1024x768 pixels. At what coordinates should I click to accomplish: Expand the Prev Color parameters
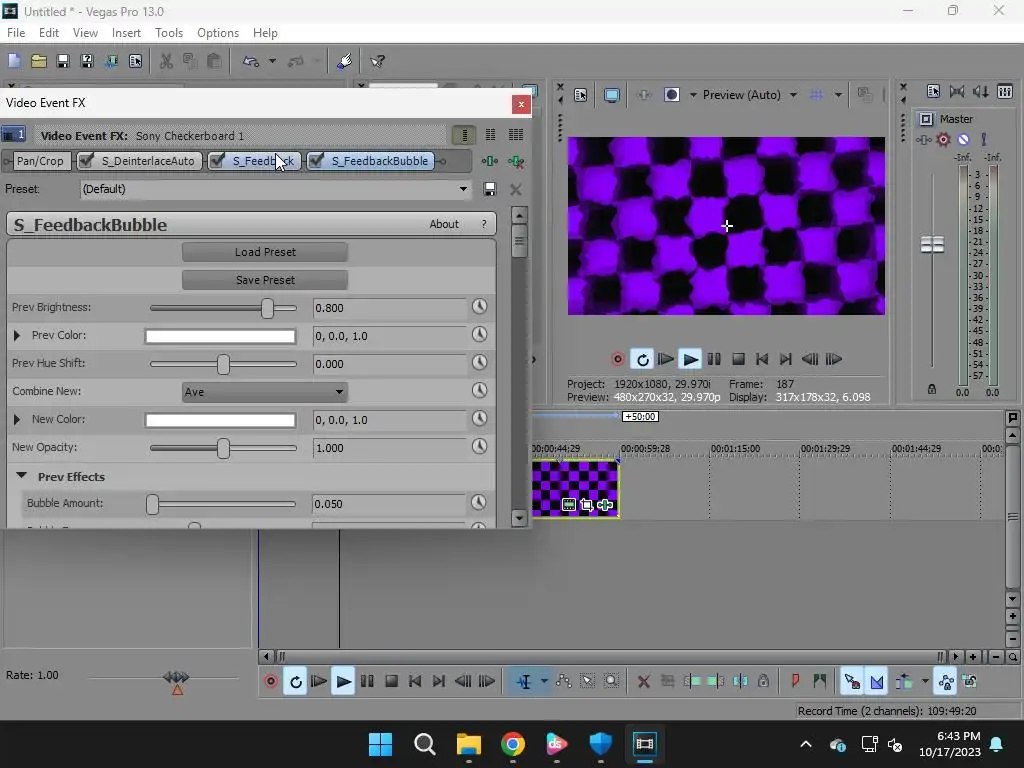pos(17,336)
